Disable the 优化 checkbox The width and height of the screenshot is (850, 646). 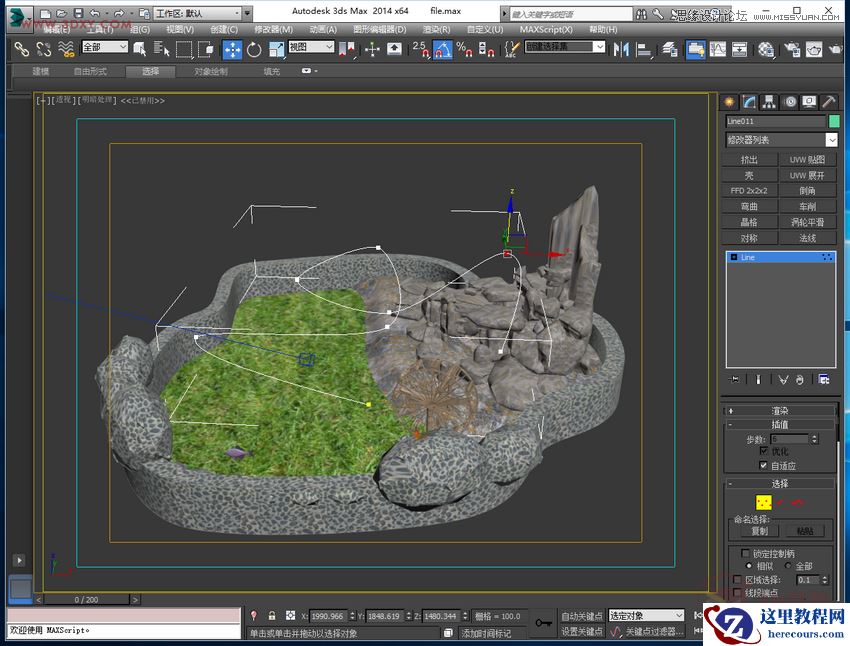(x=764, y=451)
